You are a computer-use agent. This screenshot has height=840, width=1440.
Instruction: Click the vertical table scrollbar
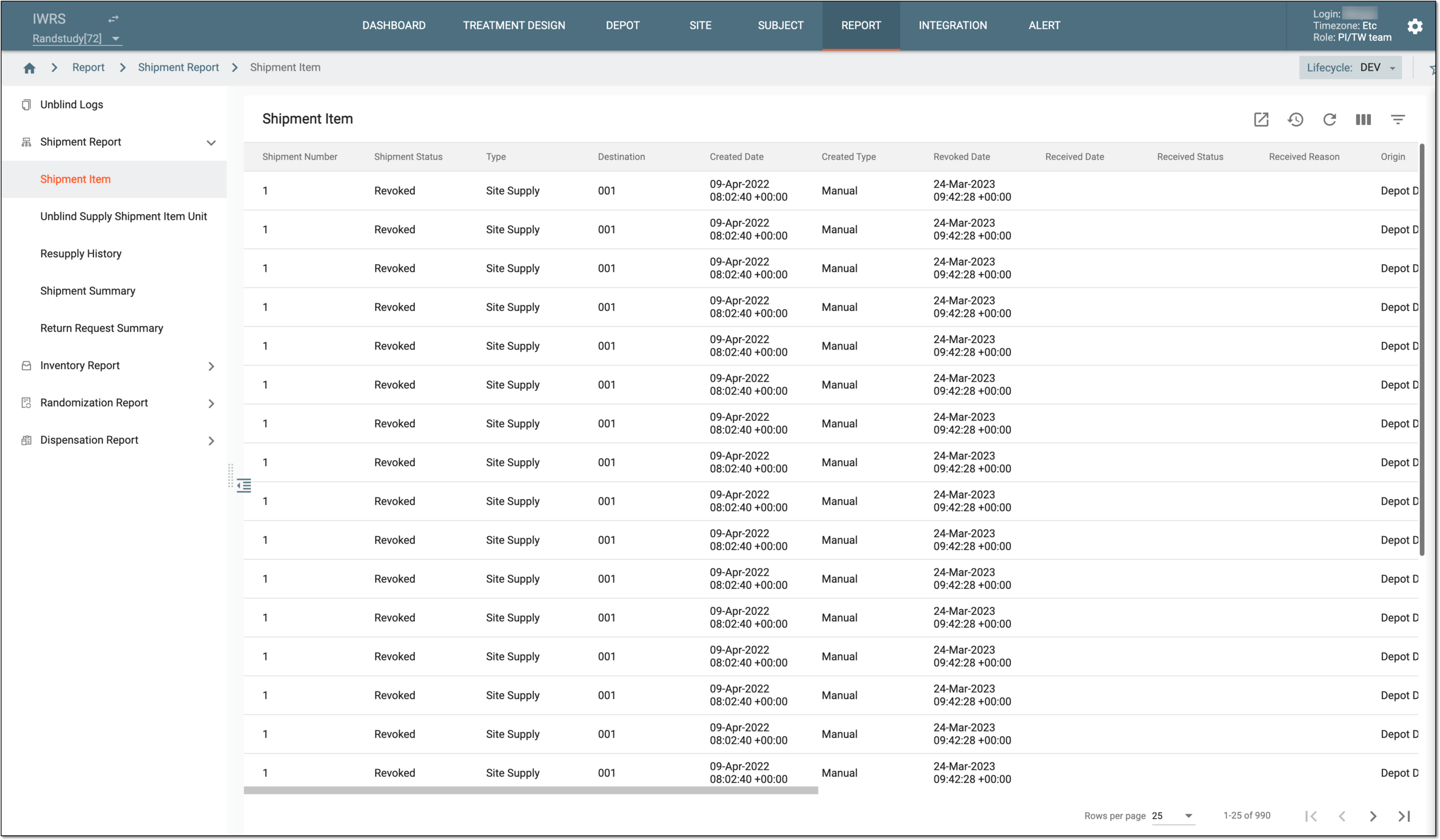(x=1422, y=349)
